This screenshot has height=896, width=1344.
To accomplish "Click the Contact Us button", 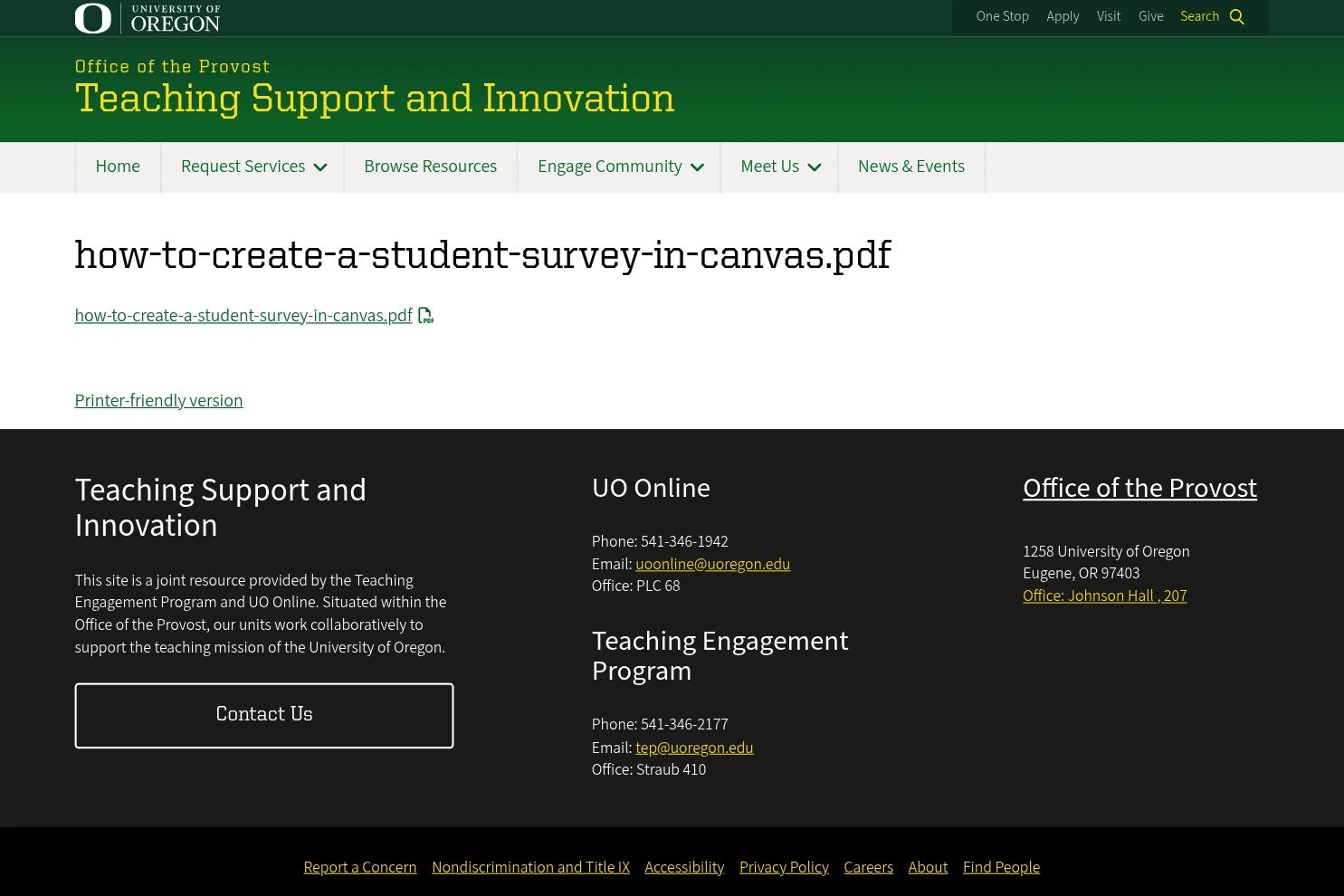I will (x=264, y=716).
